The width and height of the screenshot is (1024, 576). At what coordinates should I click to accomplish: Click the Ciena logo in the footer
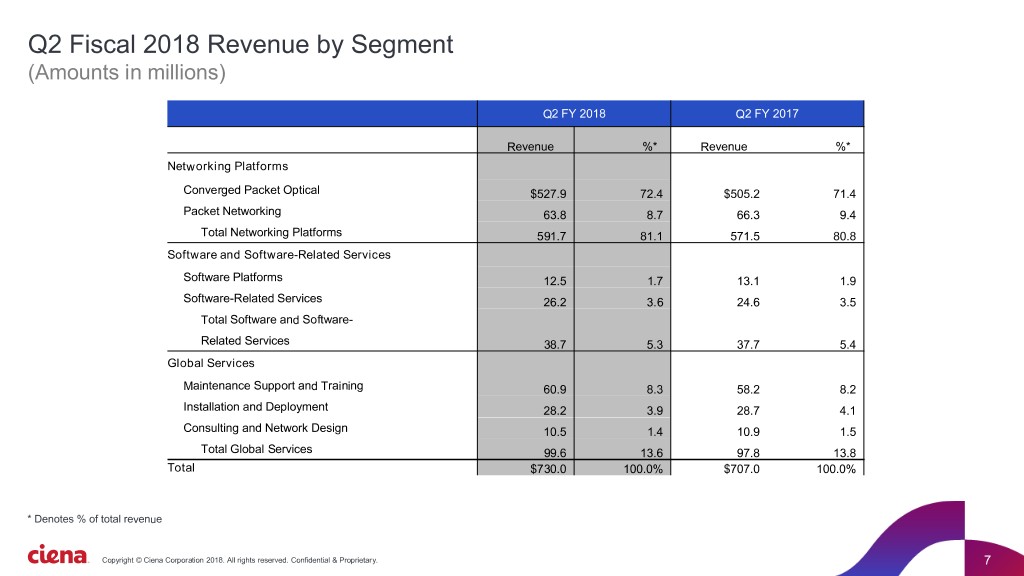[57, 555]
